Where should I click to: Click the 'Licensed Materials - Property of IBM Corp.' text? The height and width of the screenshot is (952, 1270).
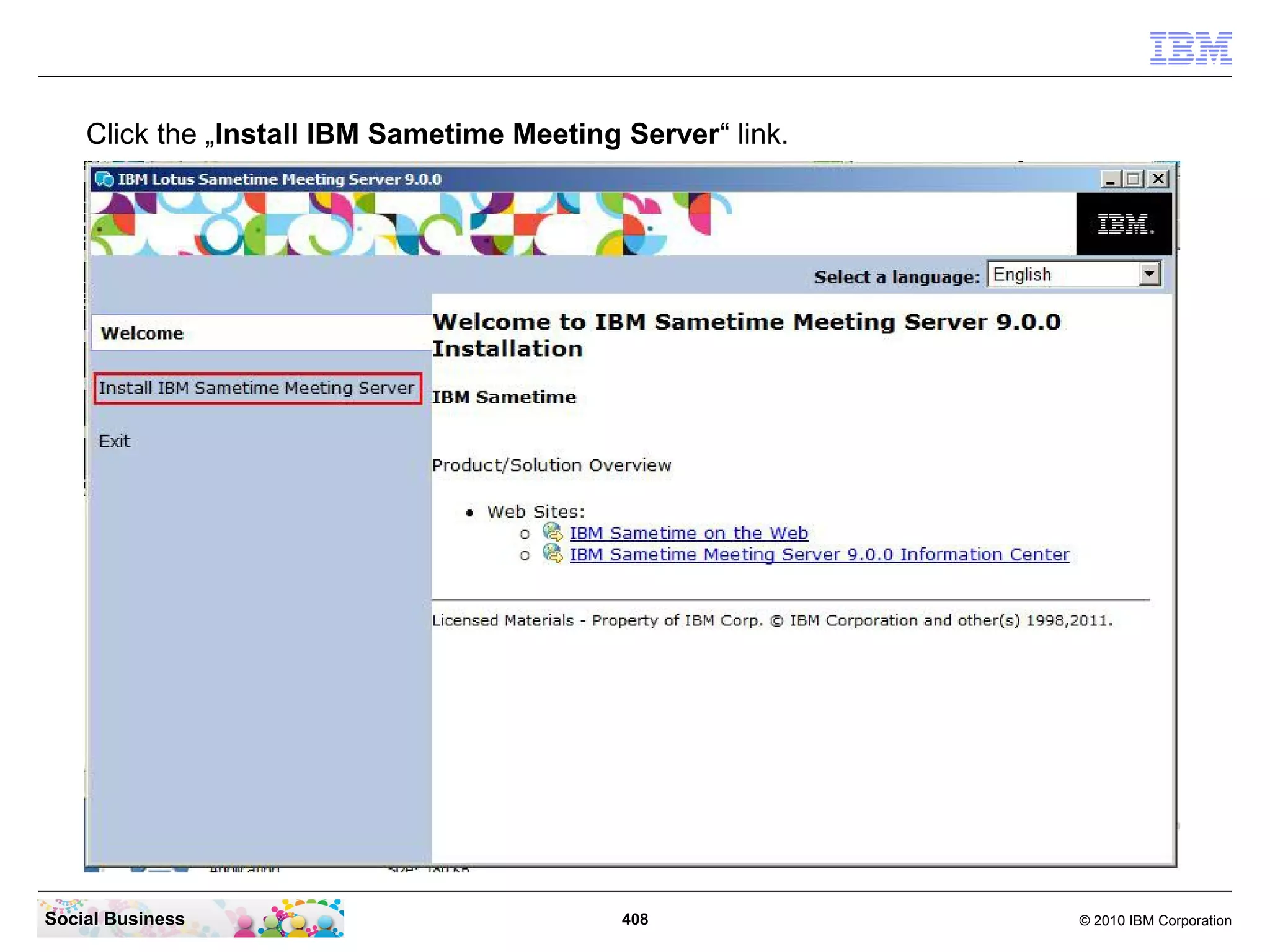tap(597, 620)
